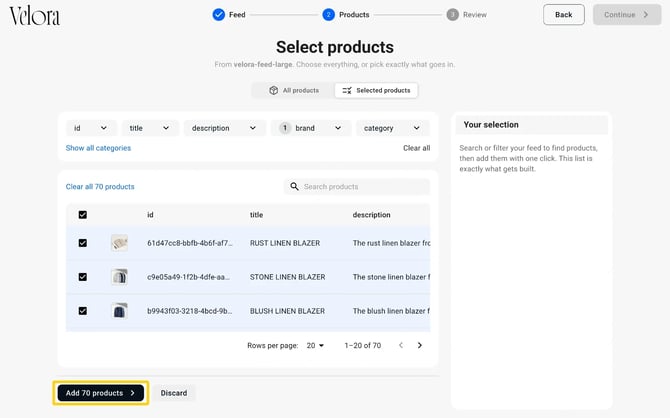The image size is (670, 418).
Task: Click the 'Your selection' panel heading
Action: pos(491,124)
